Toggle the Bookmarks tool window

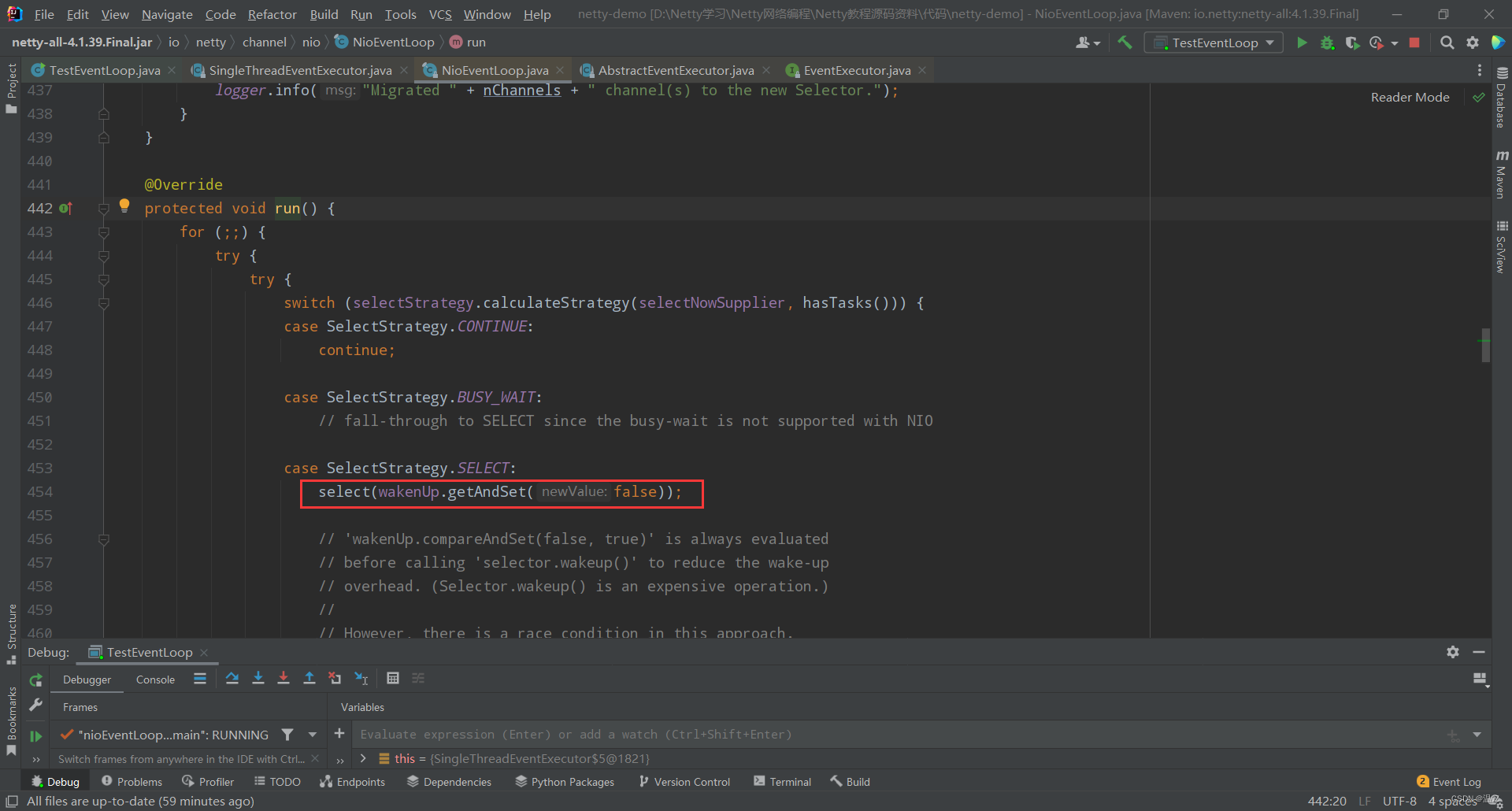[11, 720]
